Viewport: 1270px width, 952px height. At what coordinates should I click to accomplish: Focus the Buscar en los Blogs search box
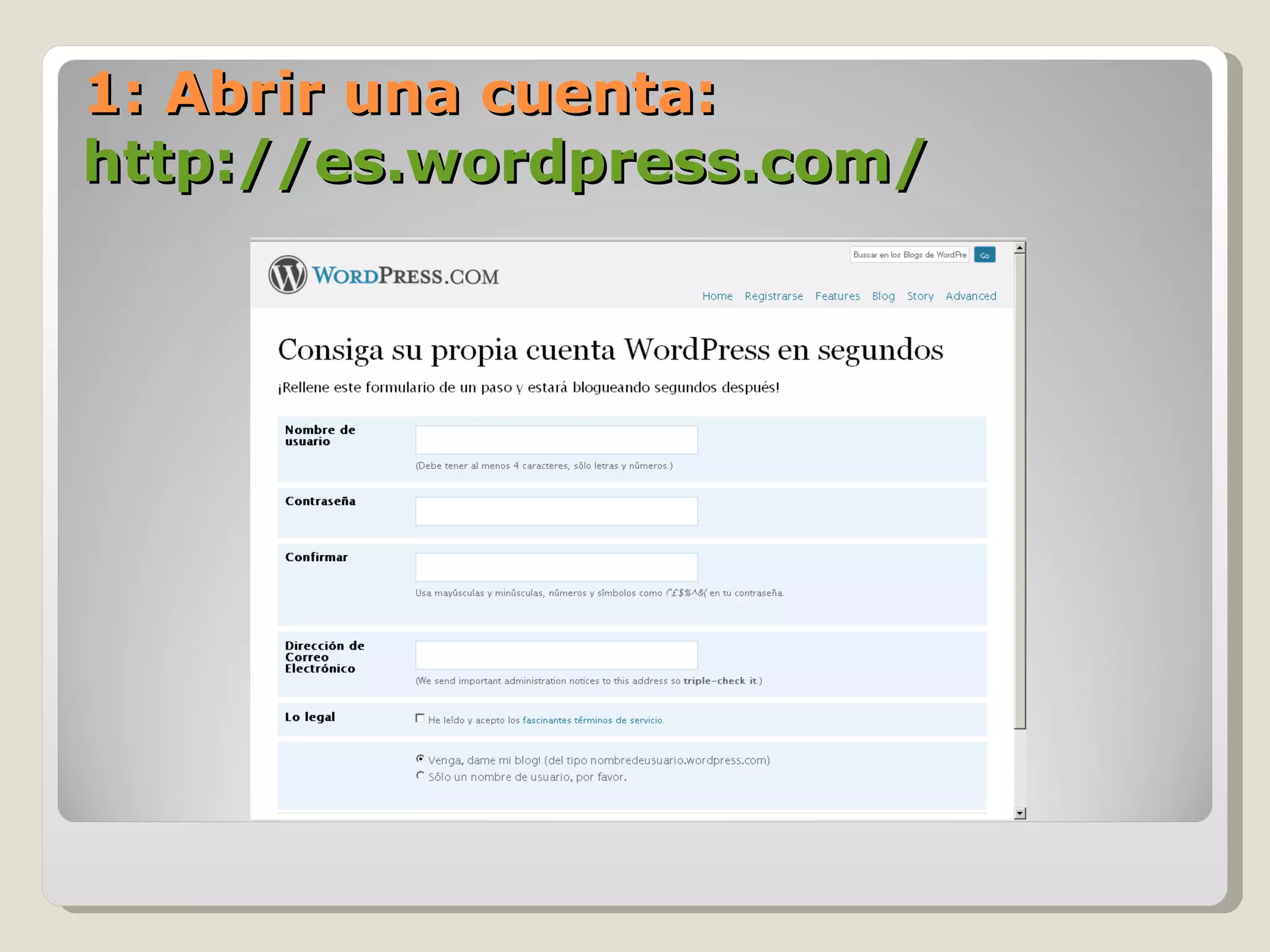click(x=909, y=255)
